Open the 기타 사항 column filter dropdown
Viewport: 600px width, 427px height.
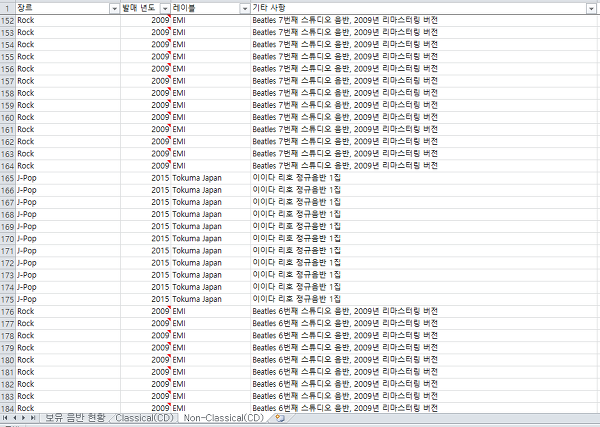point(591,8)
